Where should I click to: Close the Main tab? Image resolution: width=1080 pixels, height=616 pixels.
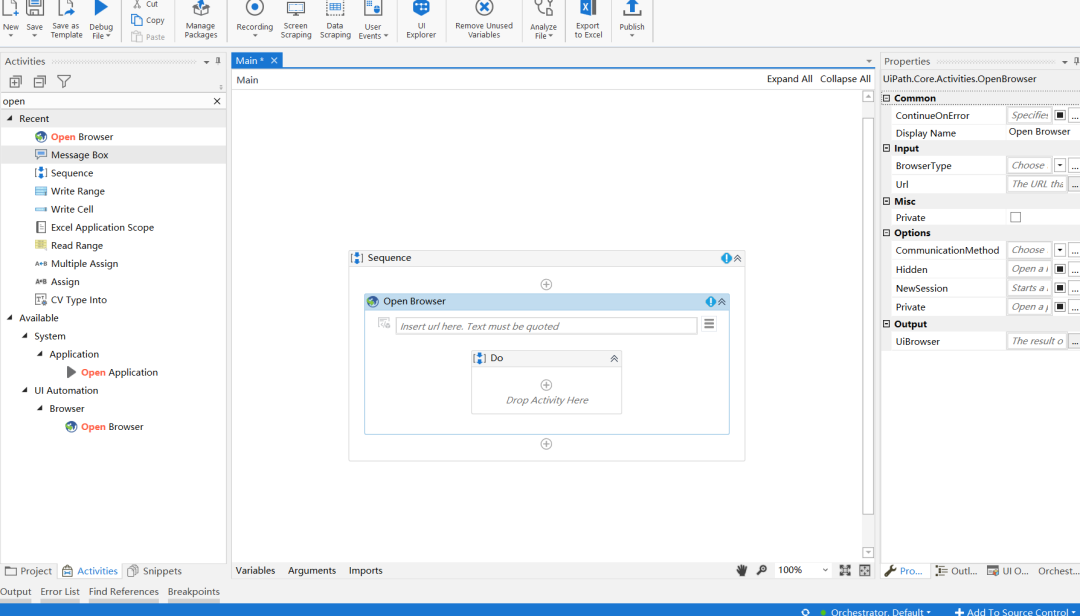(x=274, y=61)
